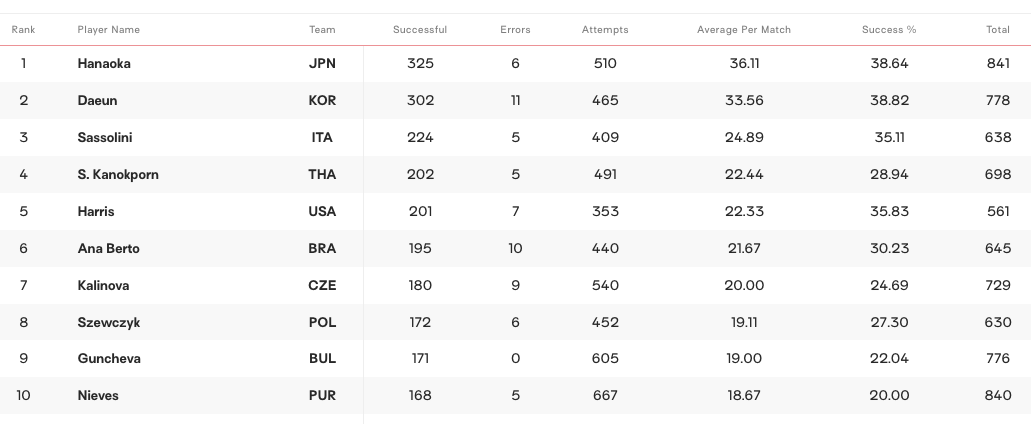Click the Total column header

pos(998,30)
